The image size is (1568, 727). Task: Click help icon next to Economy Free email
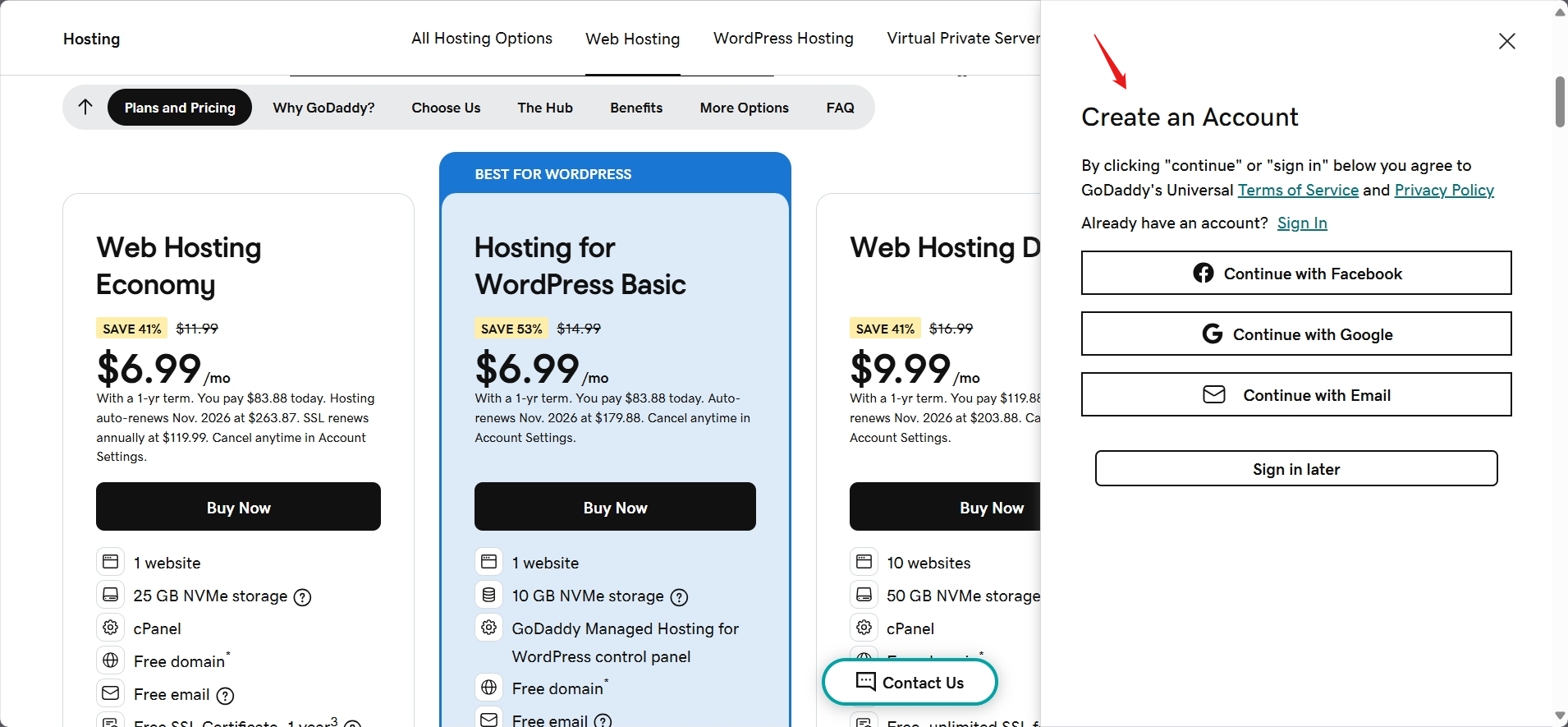pyautogui.click(x=225, y=696)
